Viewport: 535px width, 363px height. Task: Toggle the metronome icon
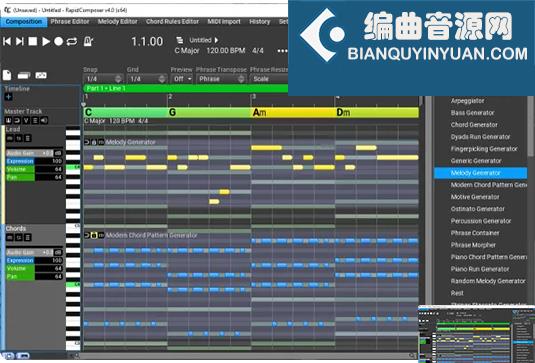88,41
